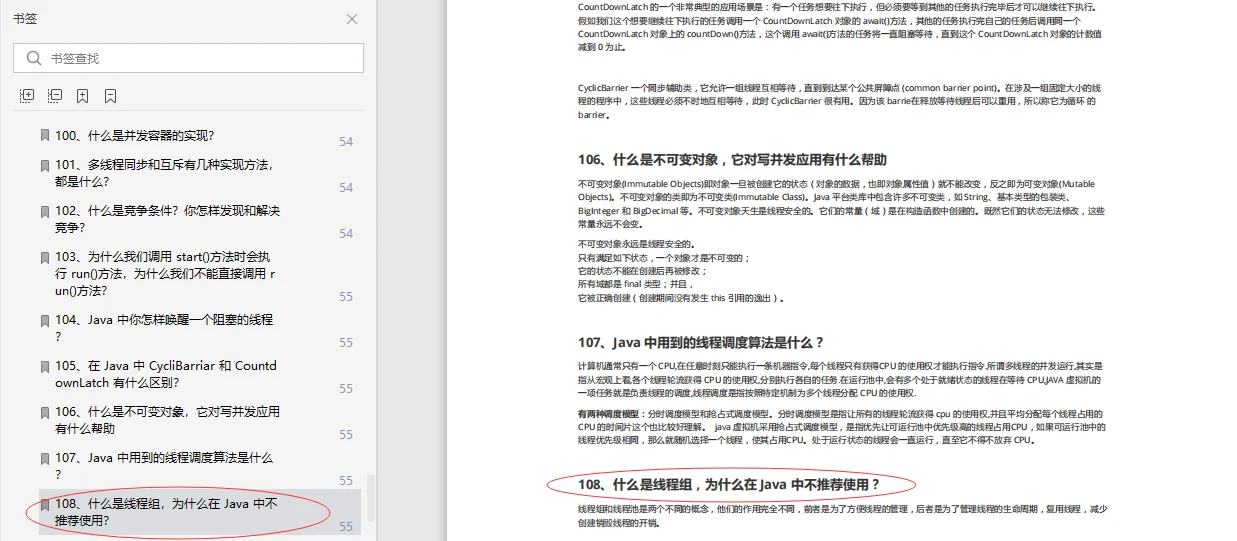
Task: Collapse all bookmarks with the minus icon
Action: pyautogui.click(x=55, y=96)
